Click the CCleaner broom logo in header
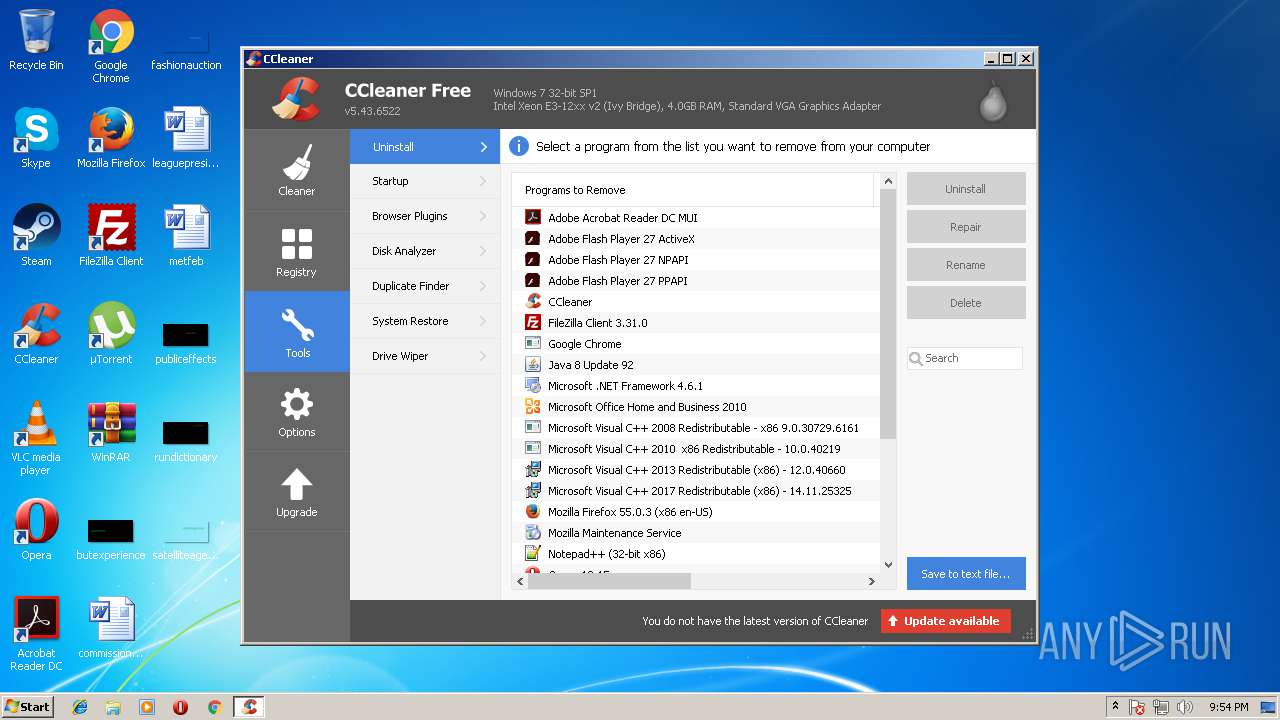This screenshot has height=720, width=1280. point(296,98)
